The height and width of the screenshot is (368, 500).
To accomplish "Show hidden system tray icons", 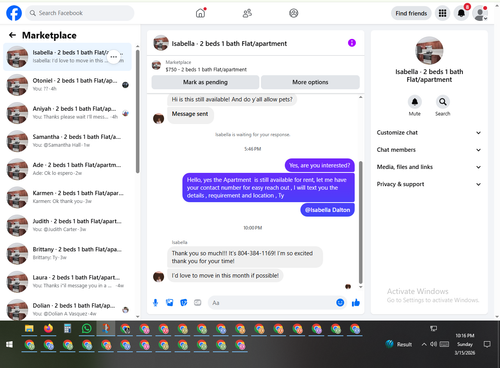I will point(424,344).
